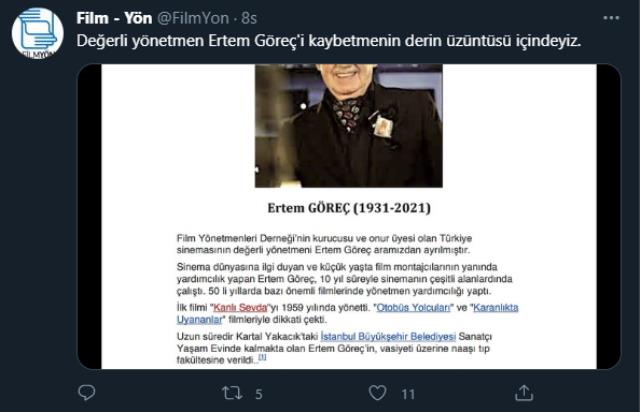Screen dimensions: 640x412
Task: View the like count of 11
Action: coord(408,394)
